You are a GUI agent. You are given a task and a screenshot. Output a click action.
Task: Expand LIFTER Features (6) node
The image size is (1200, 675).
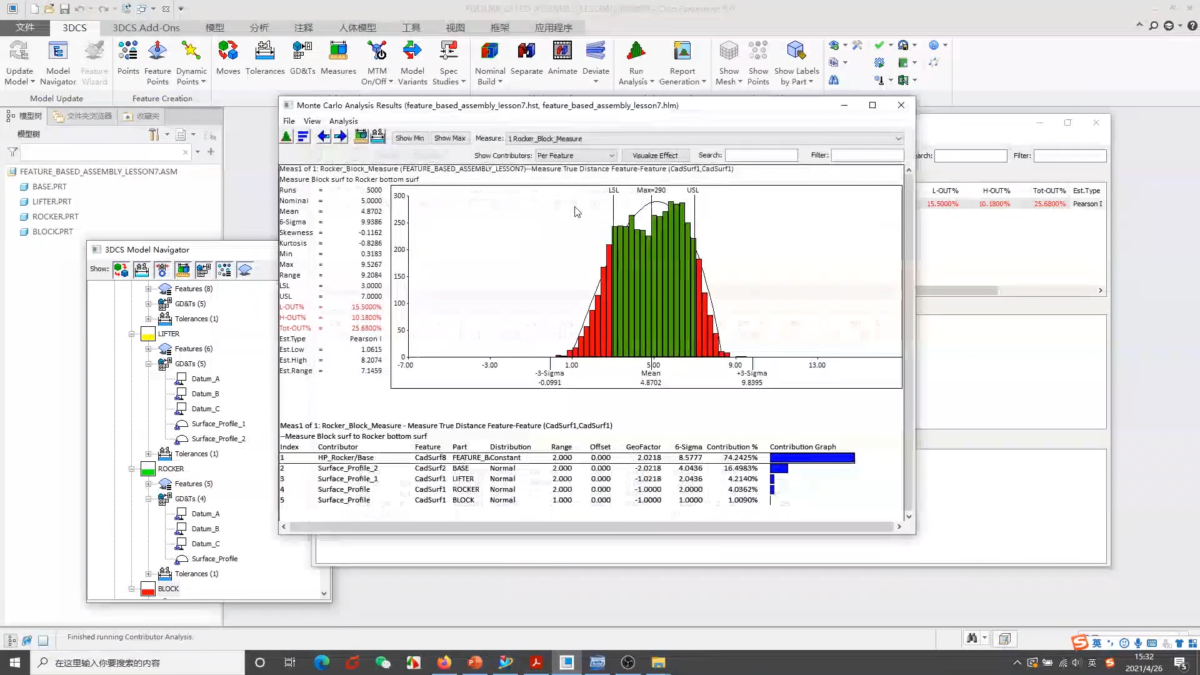click(x=148, y=349)
